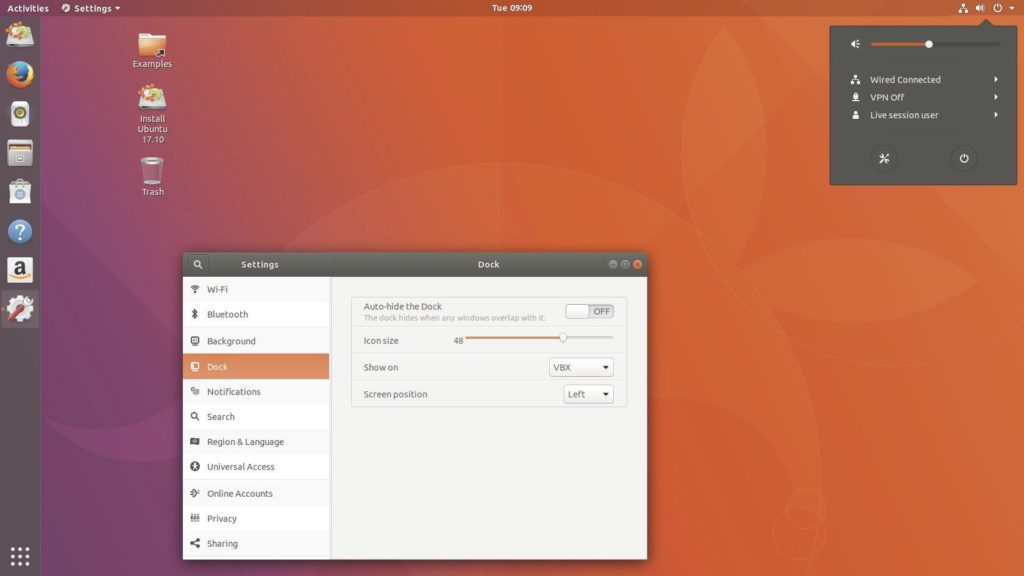The height and width of the screenshot is (576, 1024).
Task: Open the Show on VBX dropdown
Action: 581,367
